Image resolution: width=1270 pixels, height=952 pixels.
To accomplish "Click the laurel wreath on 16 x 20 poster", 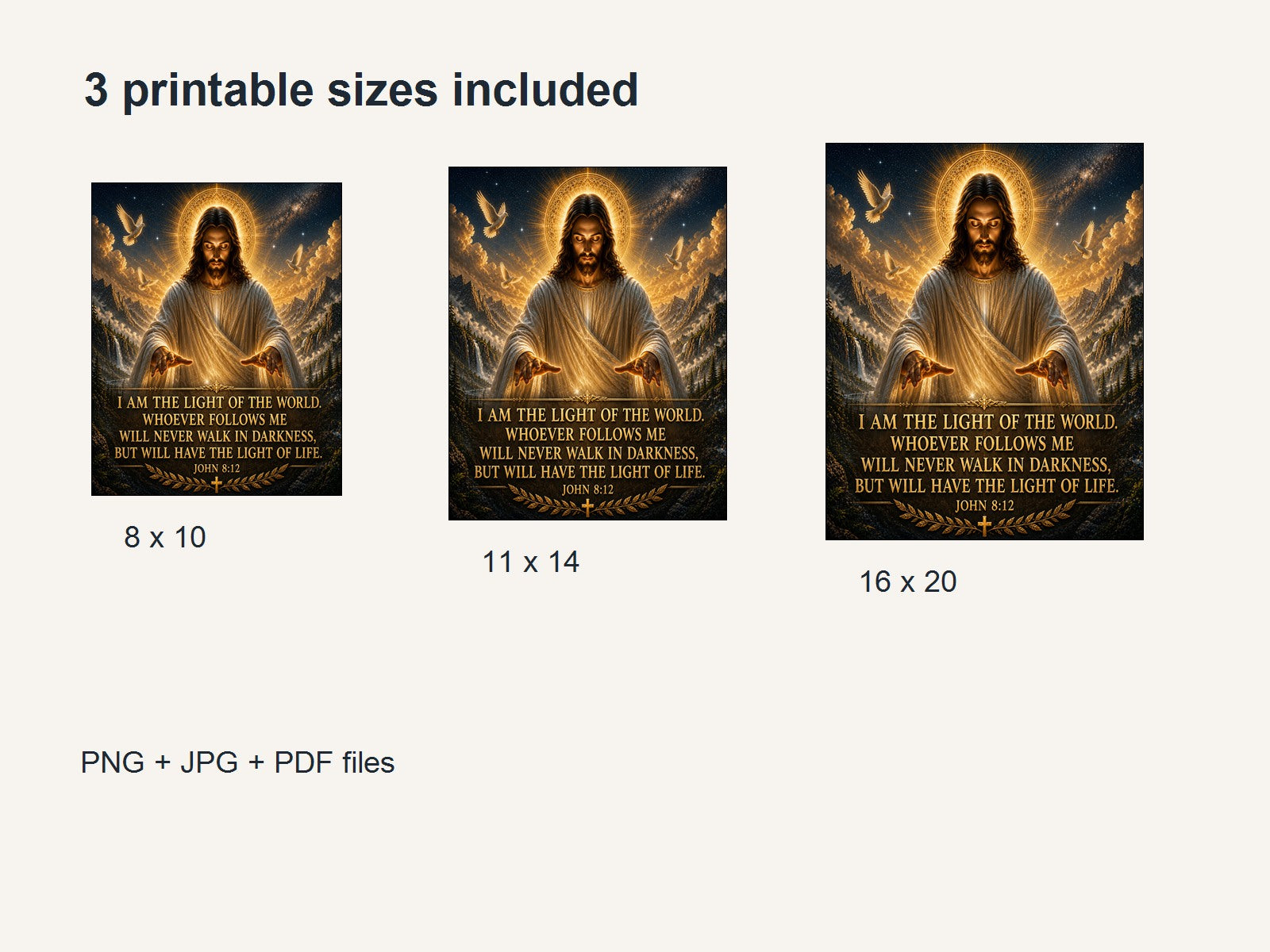I will pyautogui.click(x=984, y=519).
